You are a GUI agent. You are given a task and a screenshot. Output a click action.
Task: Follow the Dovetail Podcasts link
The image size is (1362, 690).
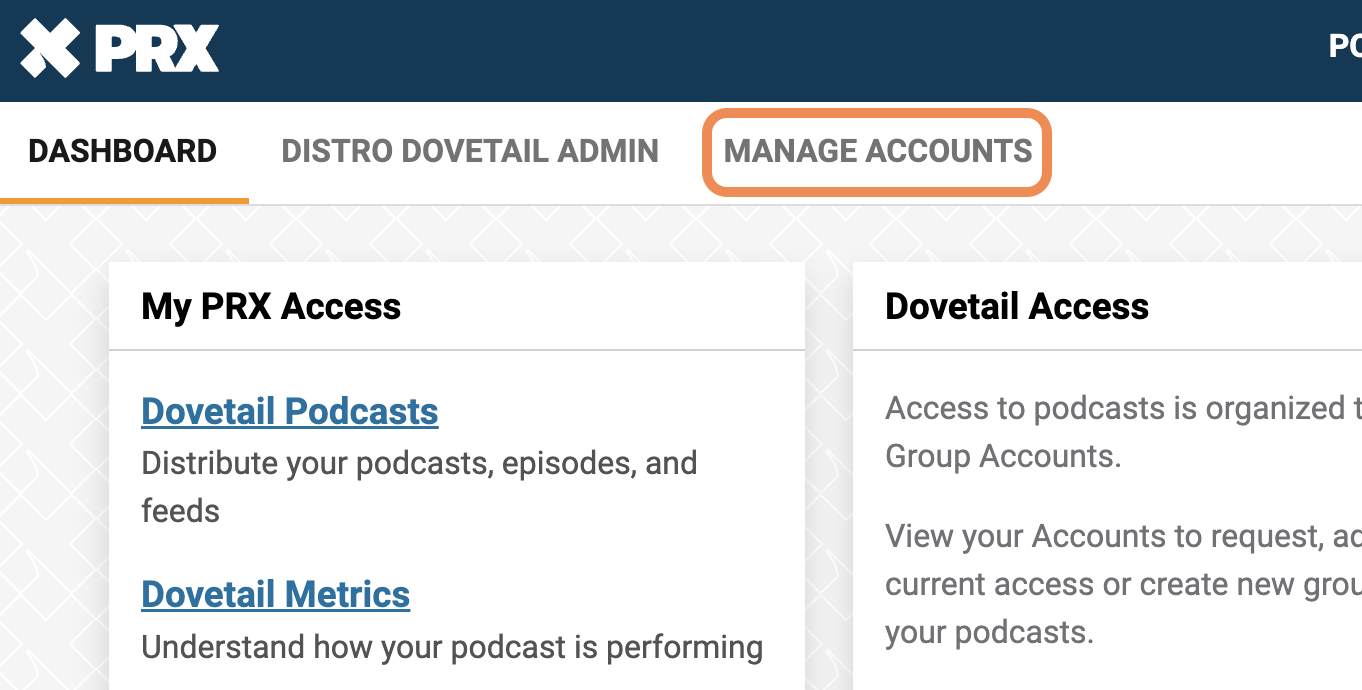pyautogui.click(x=290, y=411)
